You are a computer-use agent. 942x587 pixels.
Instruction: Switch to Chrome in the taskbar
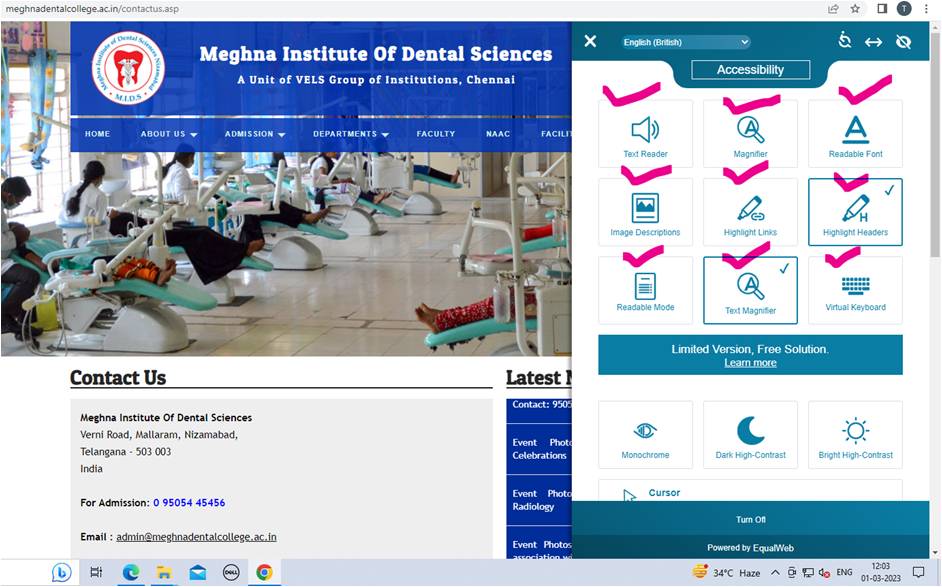264,573
